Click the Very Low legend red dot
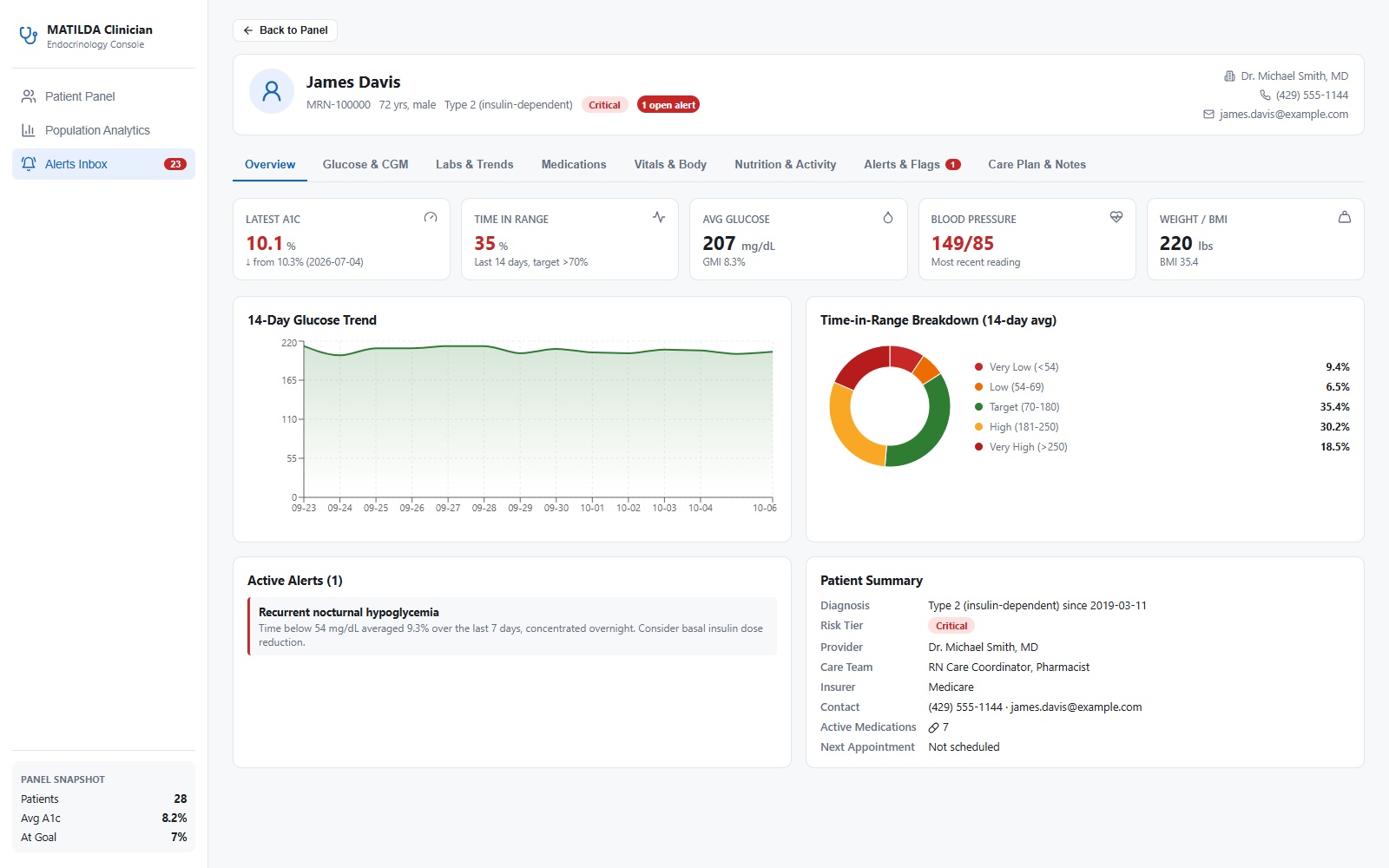 979,367
